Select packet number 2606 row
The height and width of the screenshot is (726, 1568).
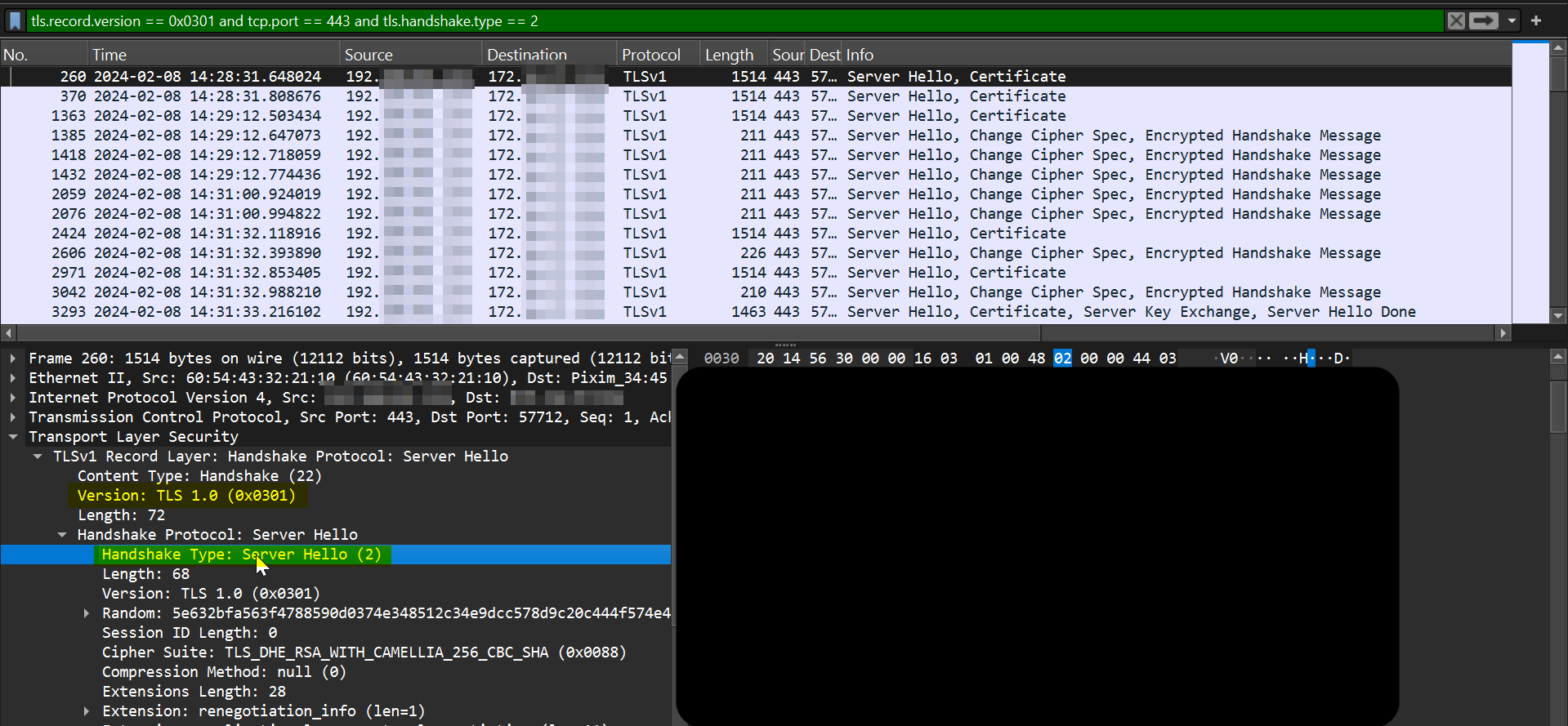(x=756, y=252)
